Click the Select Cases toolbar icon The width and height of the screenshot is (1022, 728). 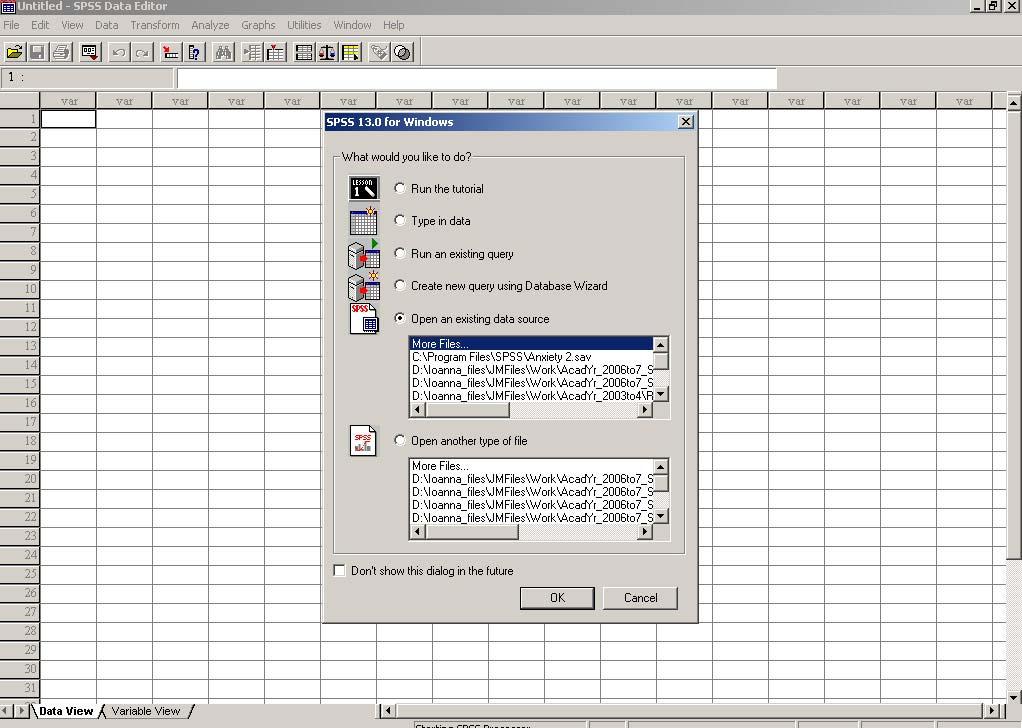click(351, 52)
